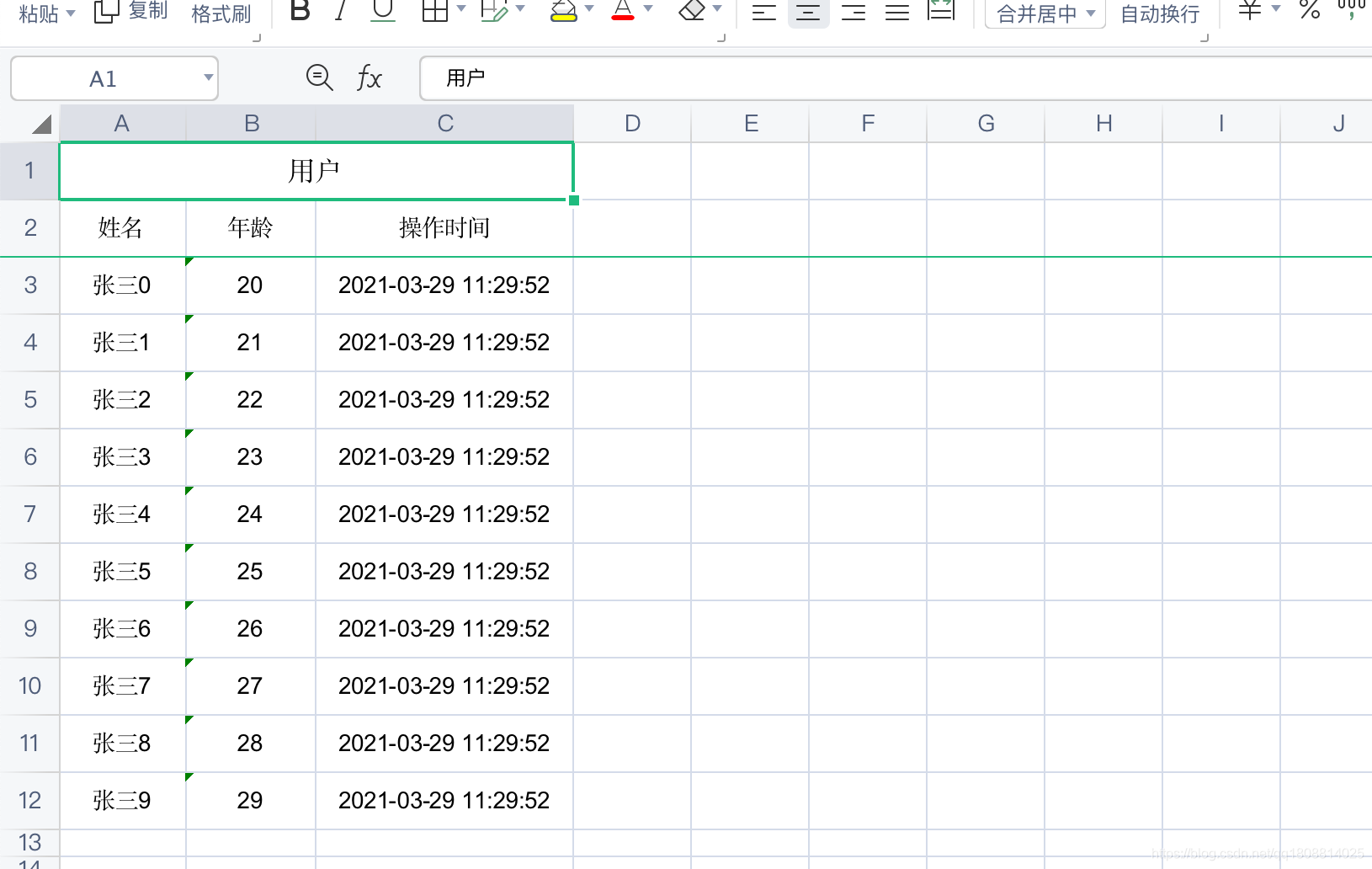The image size is (1372, 869).
Task: Click the formula bar containing 用户
Action: pos(896,78)
